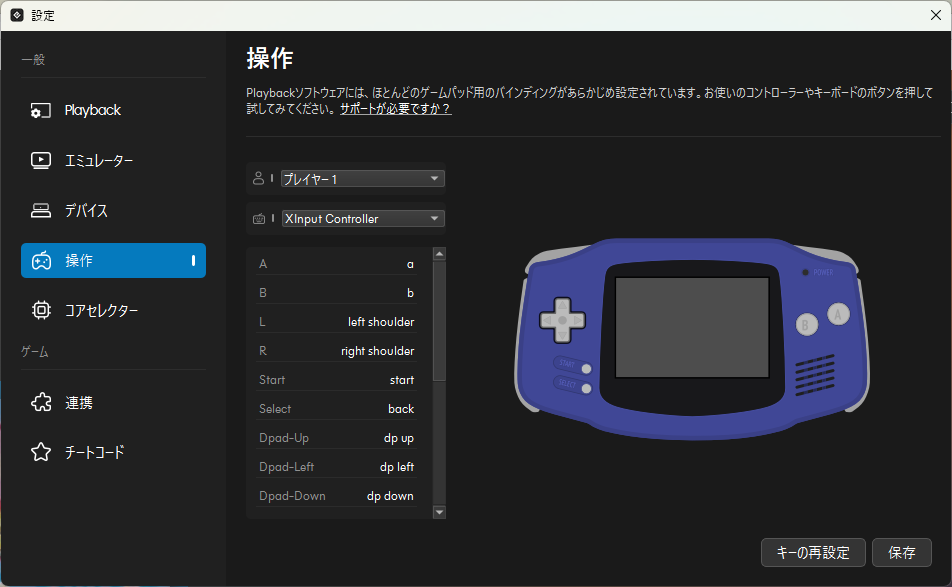952x587 pixels.
Task: Open the サポートが必要ですか？ link
Action: 395,109
